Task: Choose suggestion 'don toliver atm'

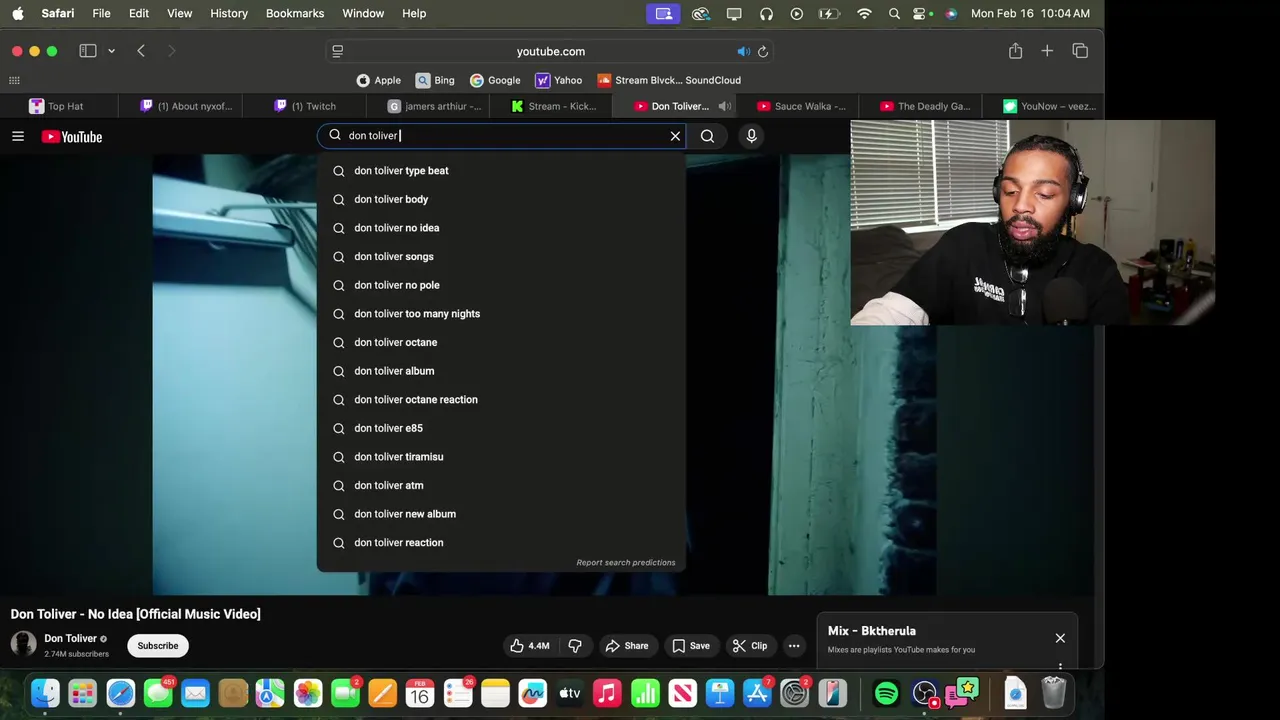Action: (501, 485)
